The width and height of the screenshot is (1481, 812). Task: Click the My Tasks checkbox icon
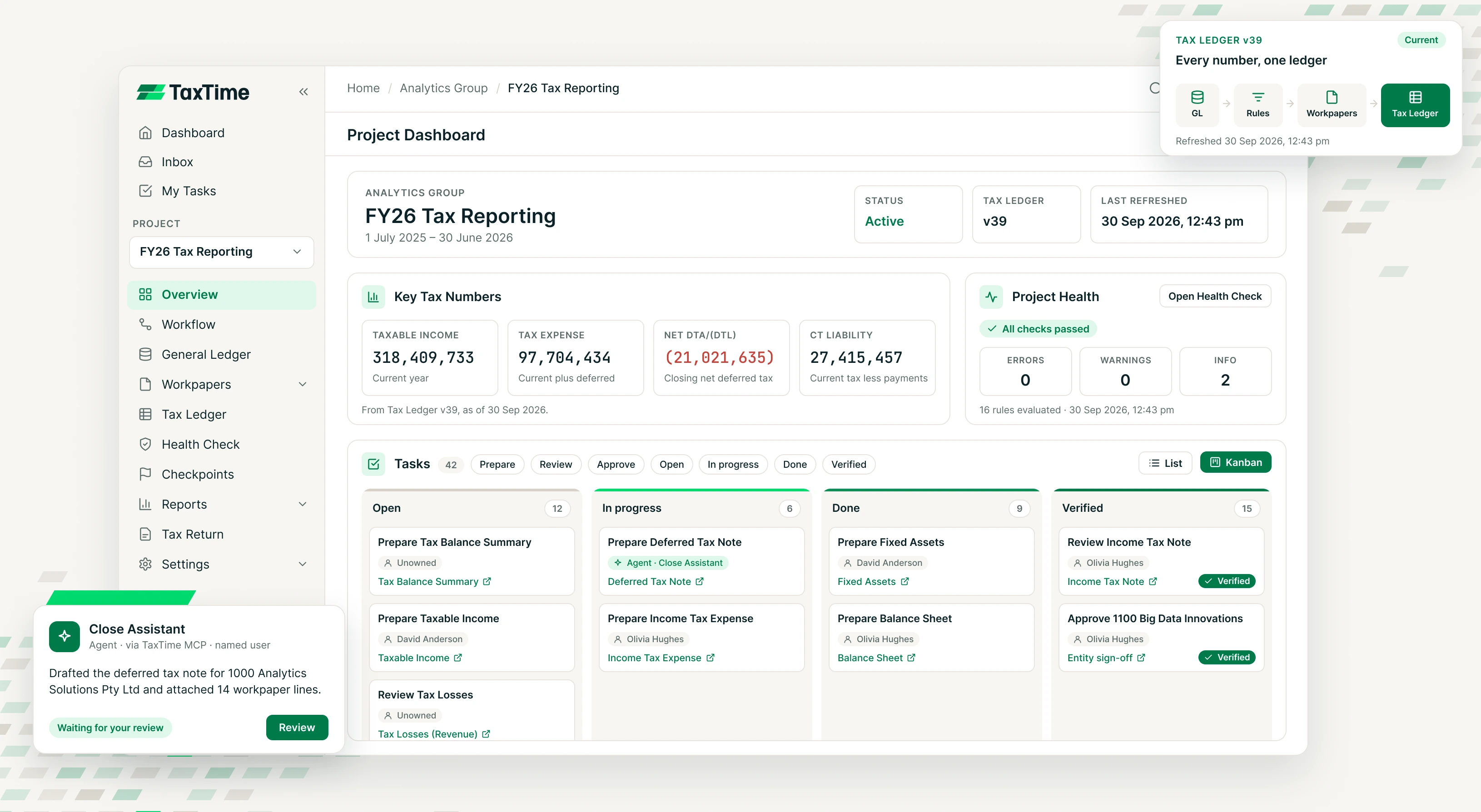pos(145,191)
